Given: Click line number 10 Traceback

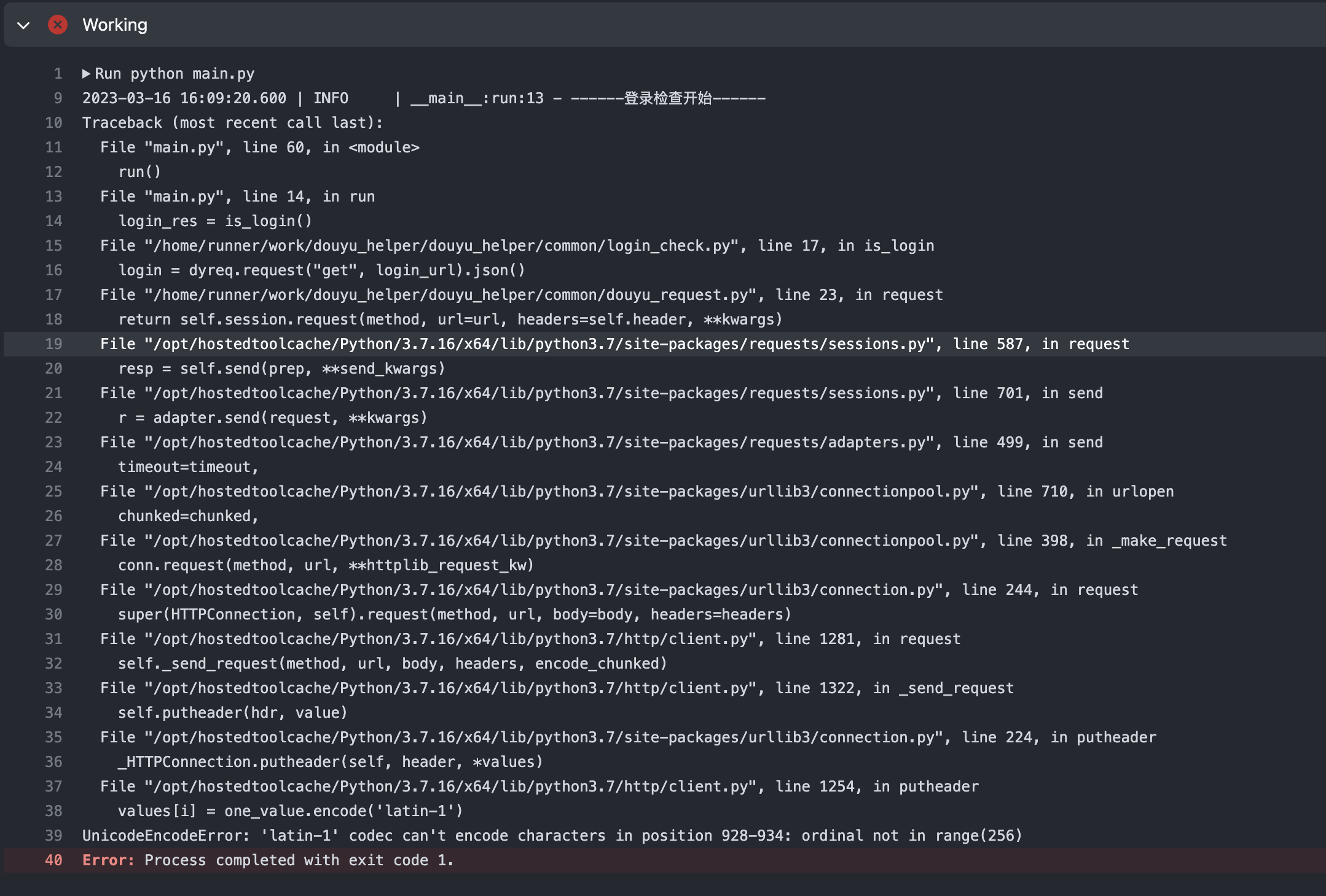Looking at the screenshot, I should click(x=54, y=123).
